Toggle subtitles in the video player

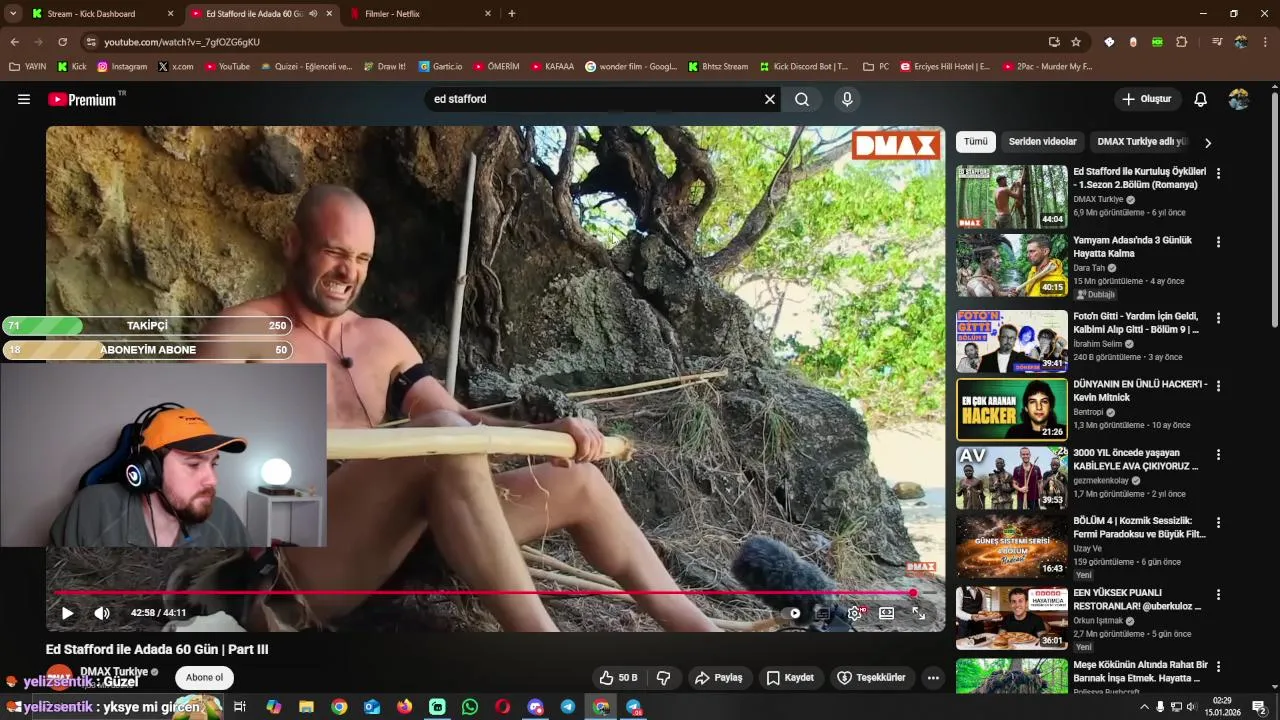(823, 613)
